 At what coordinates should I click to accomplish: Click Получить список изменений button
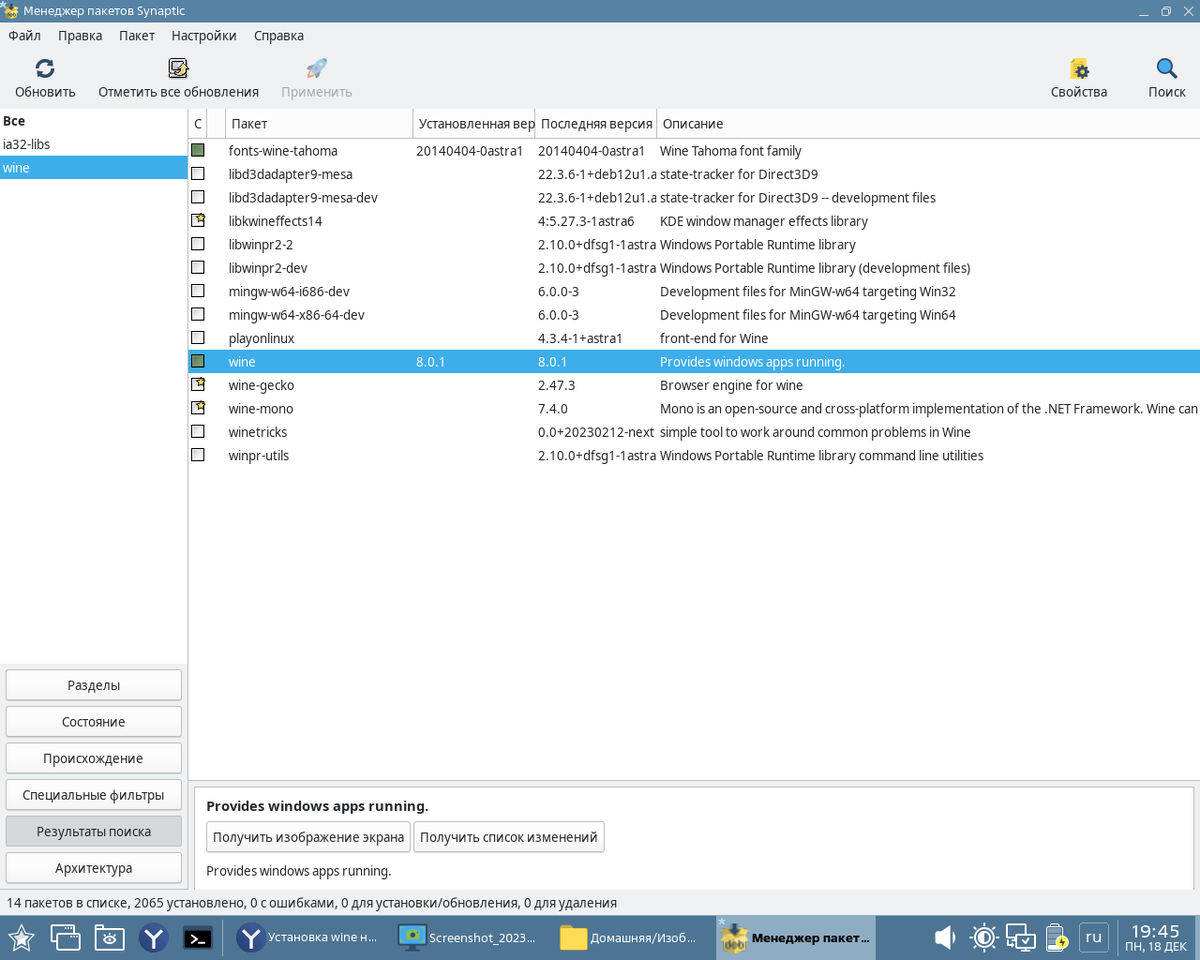click(509, 837)
